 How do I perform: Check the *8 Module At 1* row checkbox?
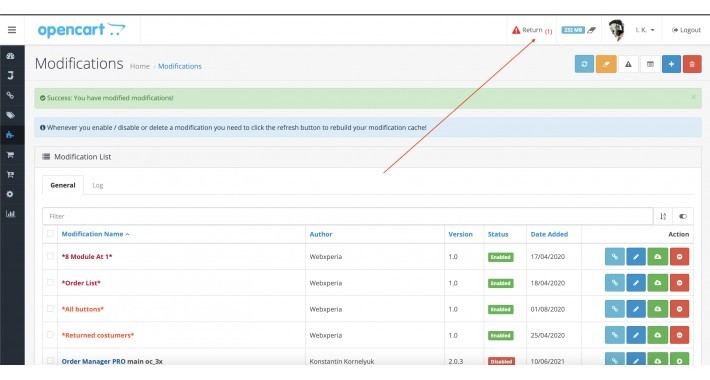50,256
